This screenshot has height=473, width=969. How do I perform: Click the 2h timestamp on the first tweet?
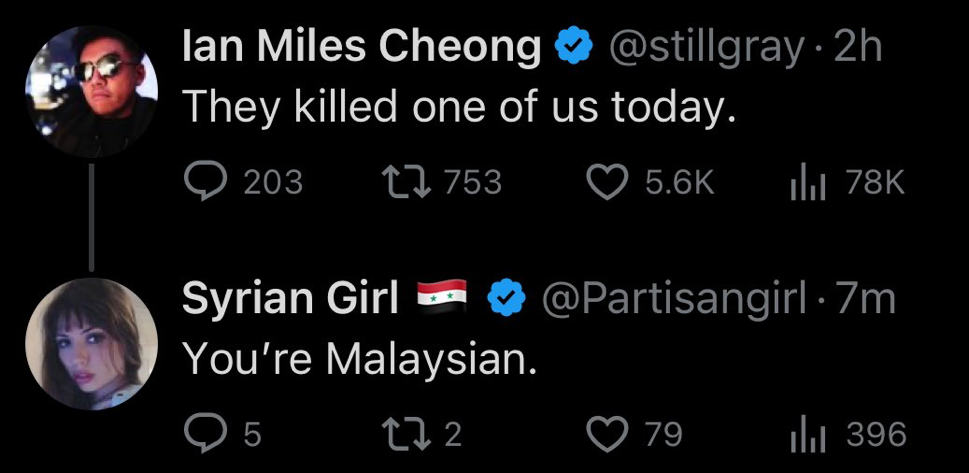[857, 48]
